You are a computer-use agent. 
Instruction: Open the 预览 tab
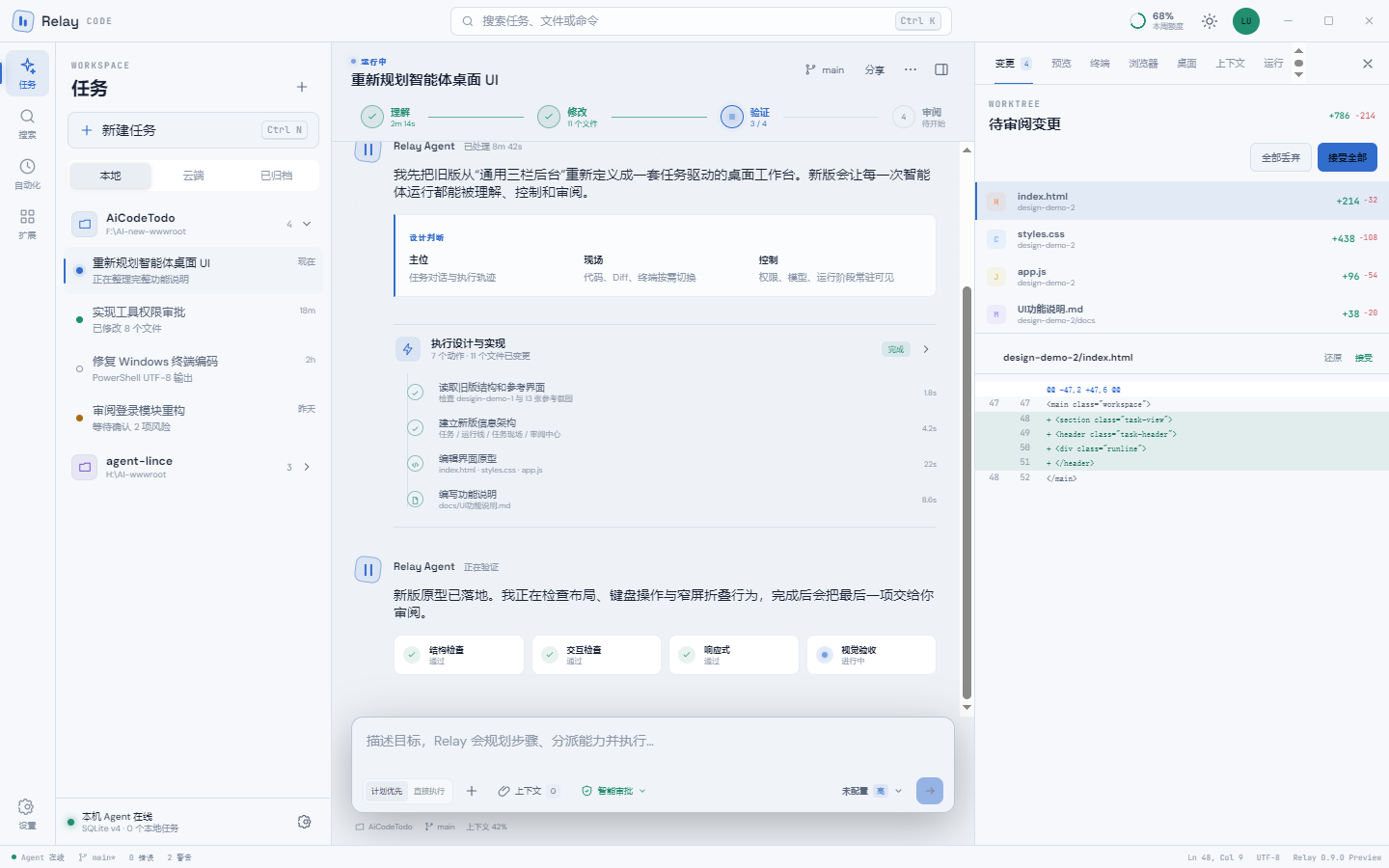[x=1062, y=64]
